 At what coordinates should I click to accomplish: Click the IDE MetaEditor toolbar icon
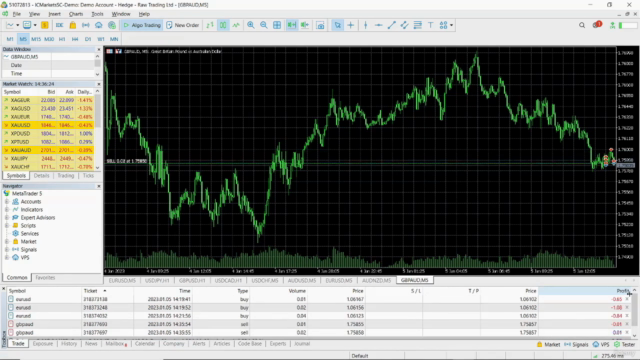coord(60,25)
